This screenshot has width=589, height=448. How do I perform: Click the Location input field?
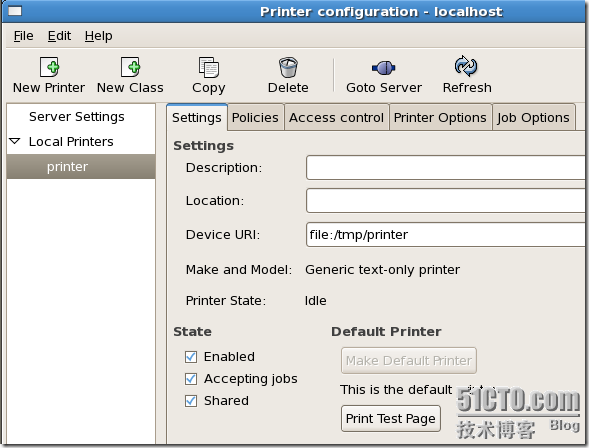pos(446,201)
